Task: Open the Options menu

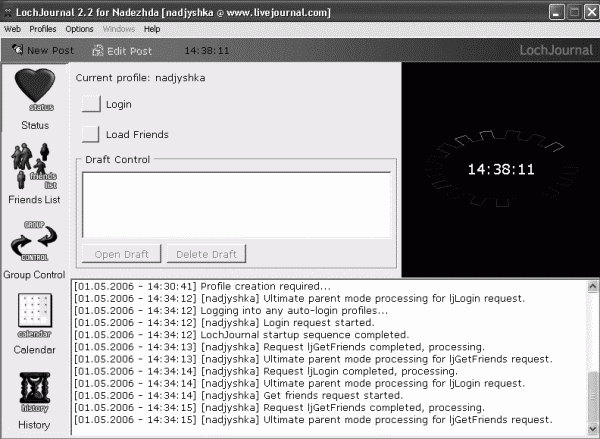Action: [x=79, y=29]
